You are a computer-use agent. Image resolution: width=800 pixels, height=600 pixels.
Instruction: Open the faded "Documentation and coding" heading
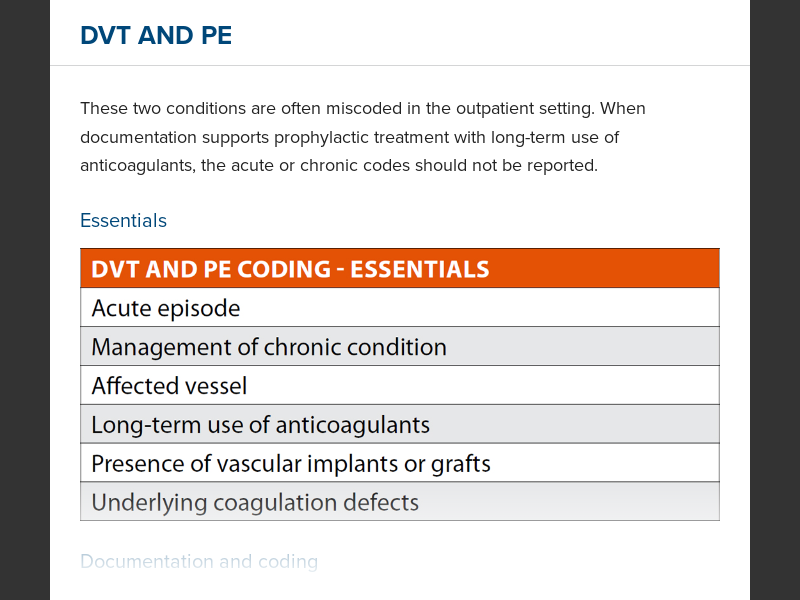point(199,562)
